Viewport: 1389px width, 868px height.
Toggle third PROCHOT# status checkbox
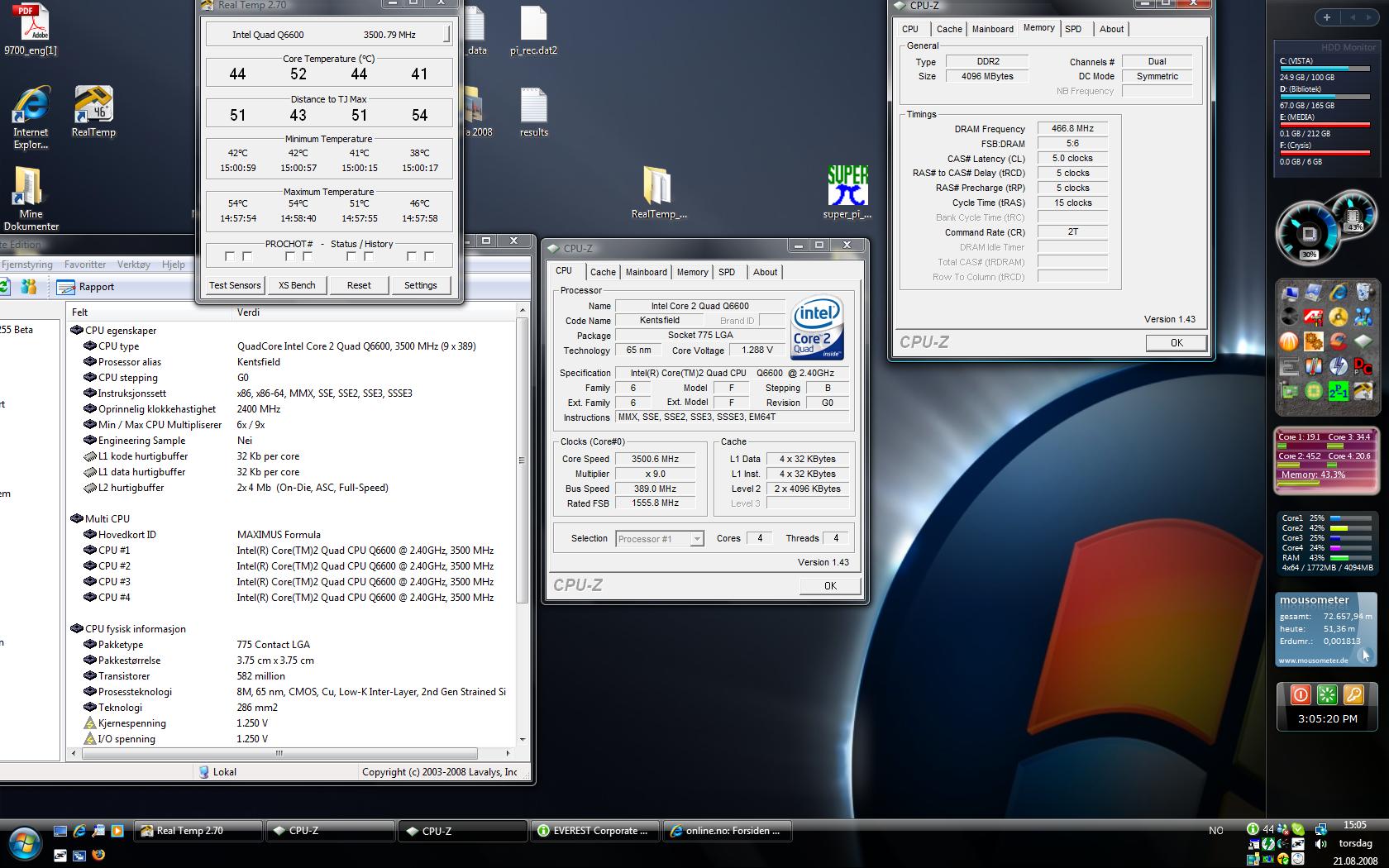[290, 257]
